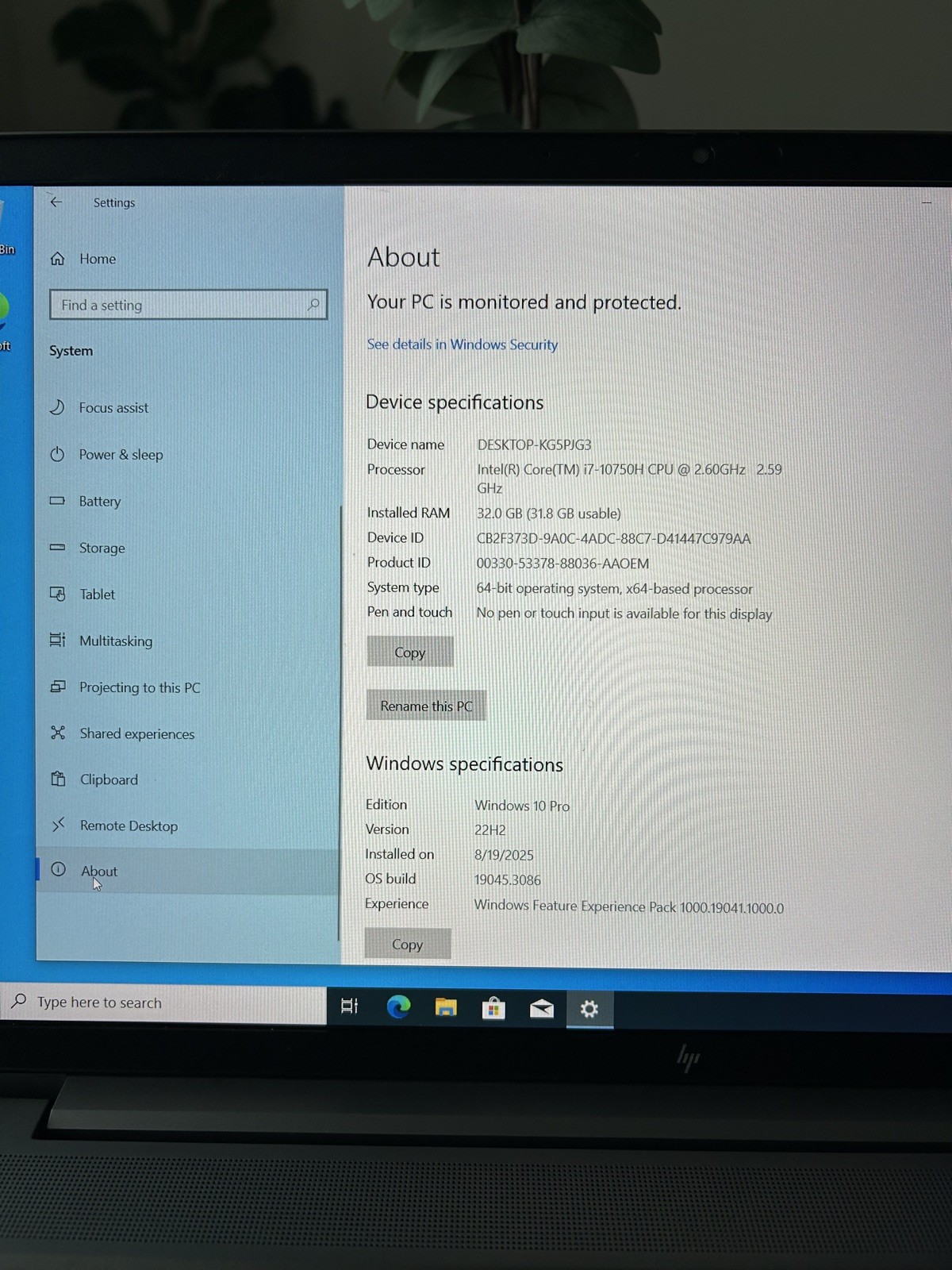The image size is (952, 1270).
Task: Click the Tablet icon in sidebar
Action: [x=57, y=594]
